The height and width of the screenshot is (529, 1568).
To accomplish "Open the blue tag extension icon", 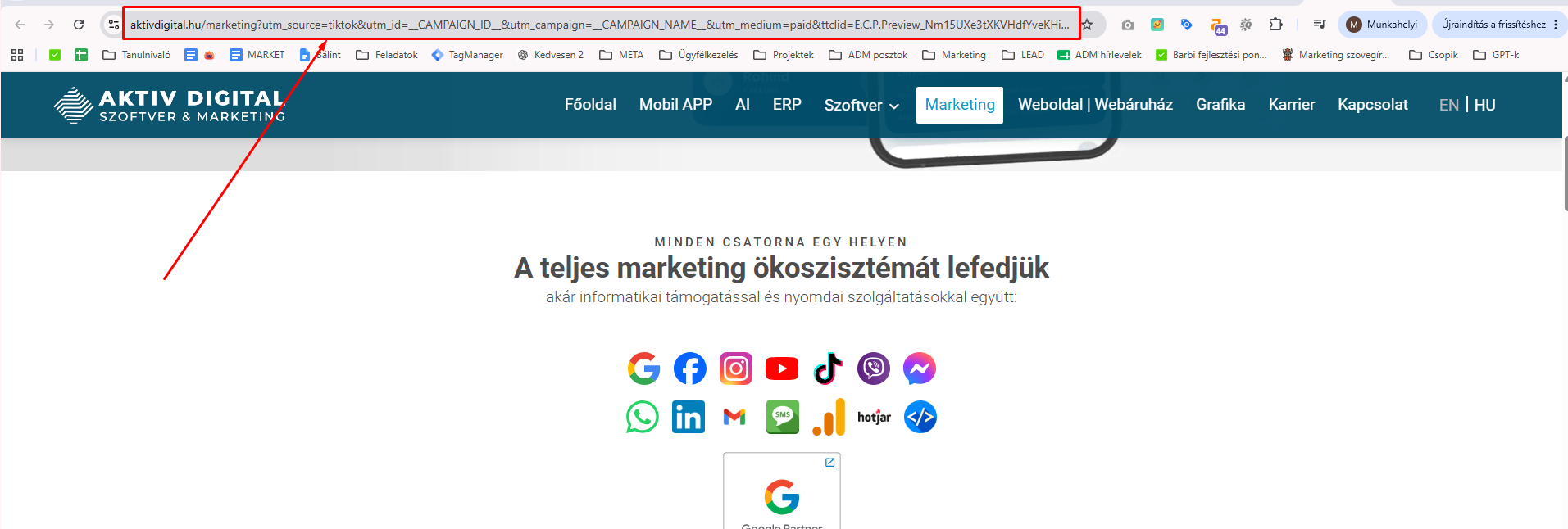I will pyautogui.click(x=1186, y=25).
